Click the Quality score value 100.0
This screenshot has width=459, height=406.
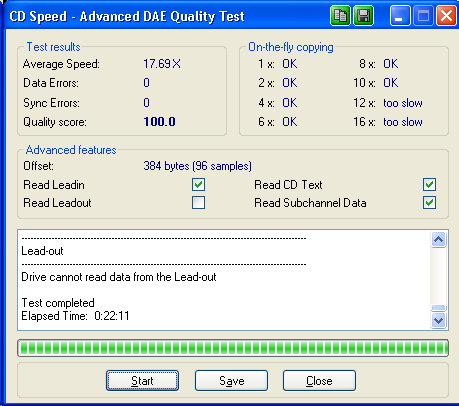click(x=160, y=122)
